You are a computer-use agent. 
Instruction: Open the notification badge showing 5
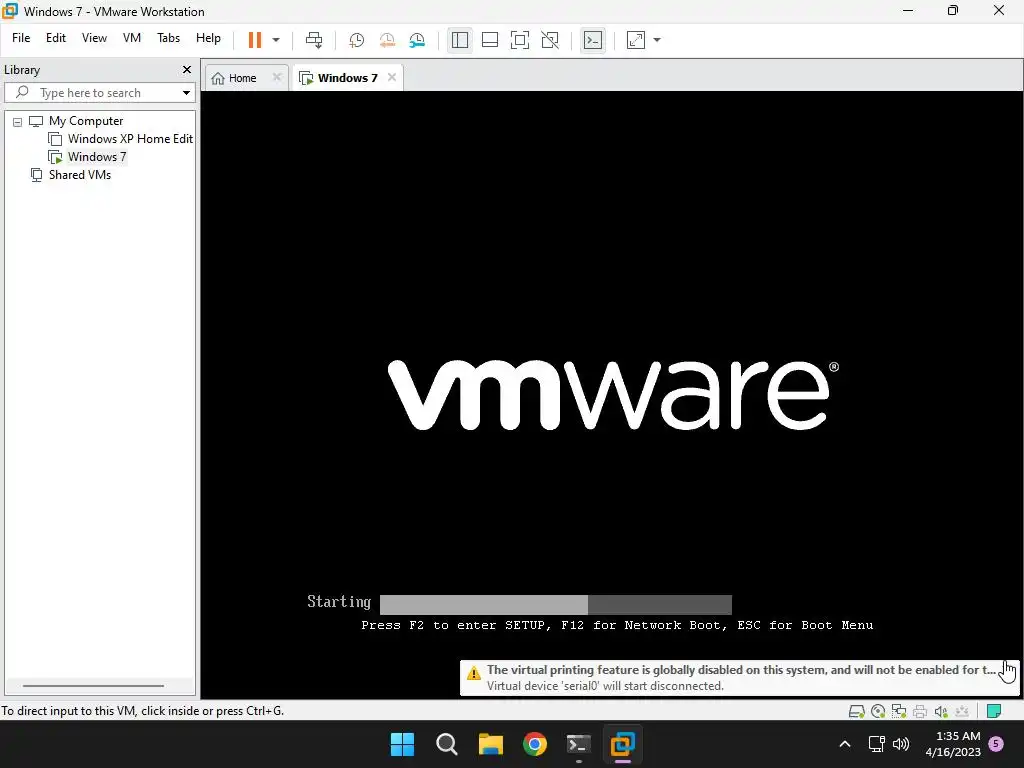[996, 744]
